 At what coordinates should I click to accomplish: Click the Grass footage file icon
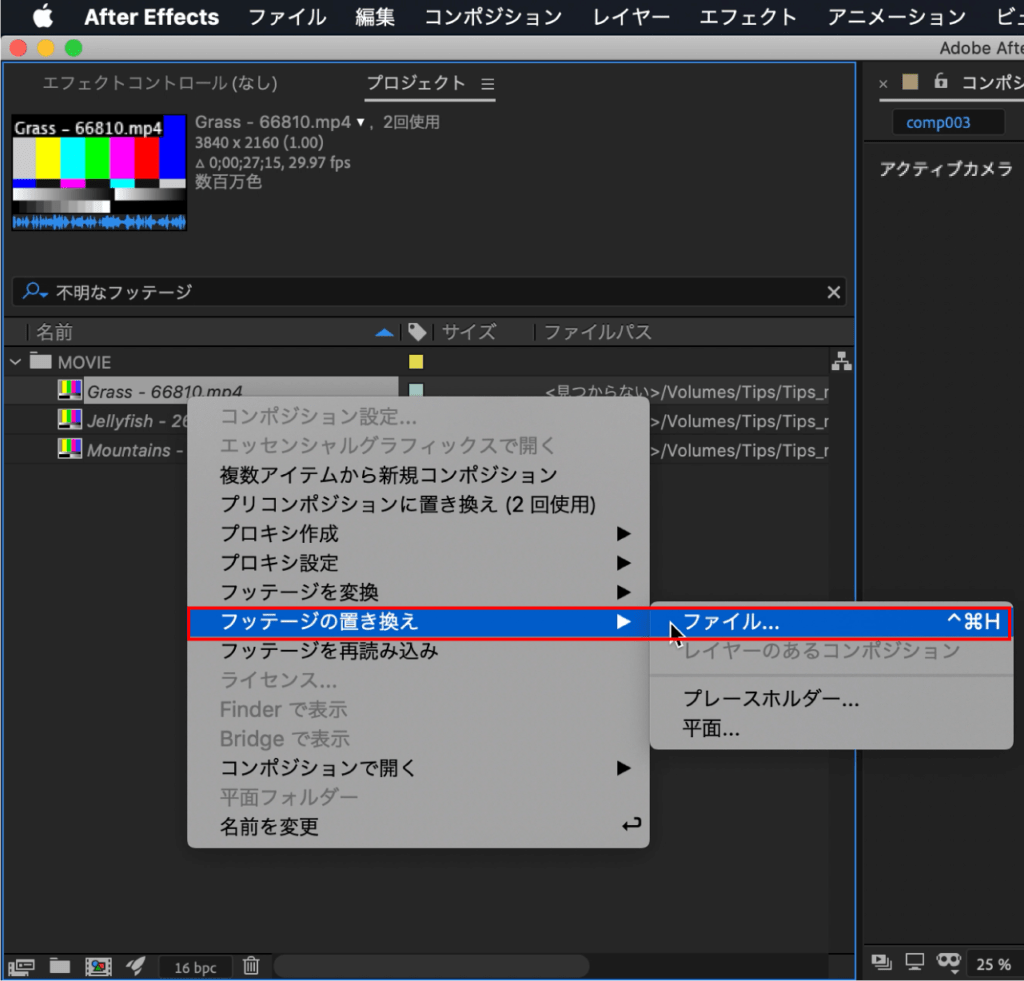pos(69,390)
